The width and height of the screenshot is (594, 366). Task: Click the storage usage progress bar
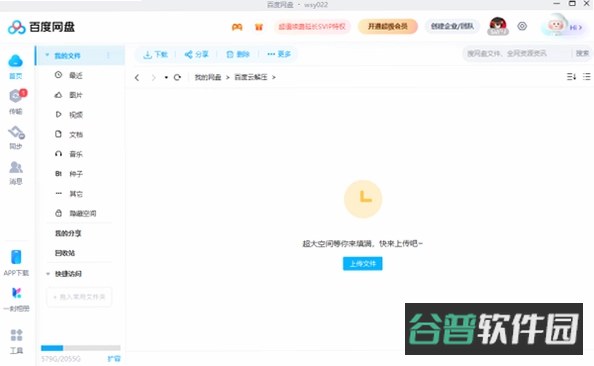pos(80,348)
